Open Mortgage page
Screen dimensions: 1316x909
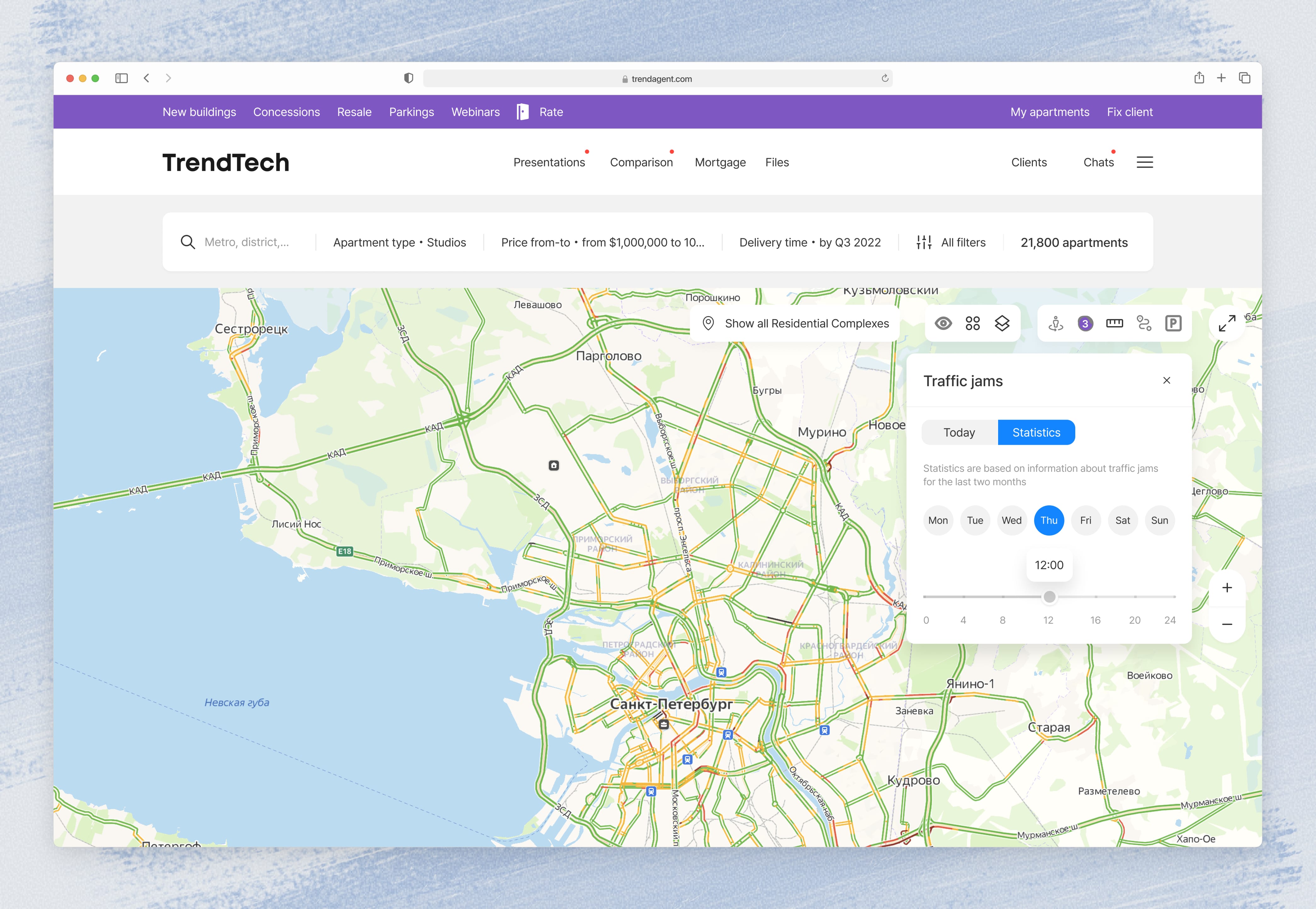720,162
